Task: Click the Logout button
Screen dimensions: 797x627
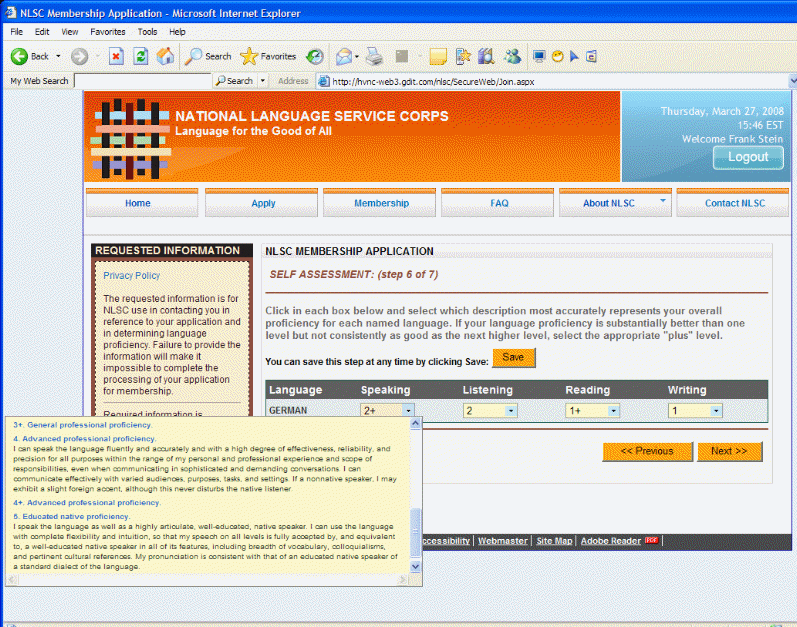Action: pos(748,157)
